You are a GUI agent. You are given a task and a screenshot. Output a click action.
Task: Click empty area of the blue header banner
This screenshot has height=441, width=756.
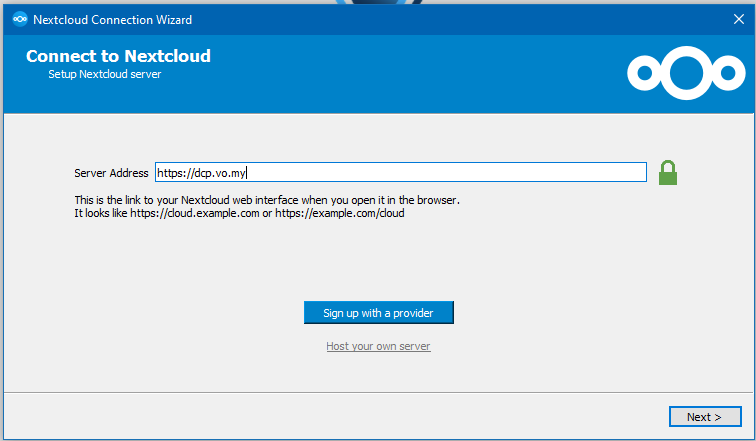tap(420, 75)
